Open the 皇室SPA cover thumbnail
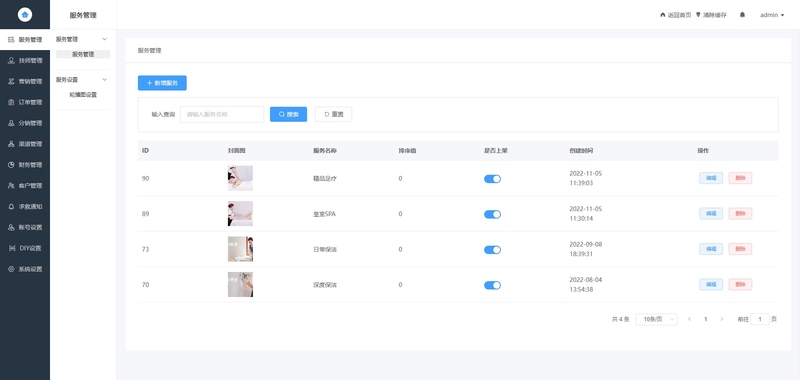The image size is (800, 380). tap(240, 214)
